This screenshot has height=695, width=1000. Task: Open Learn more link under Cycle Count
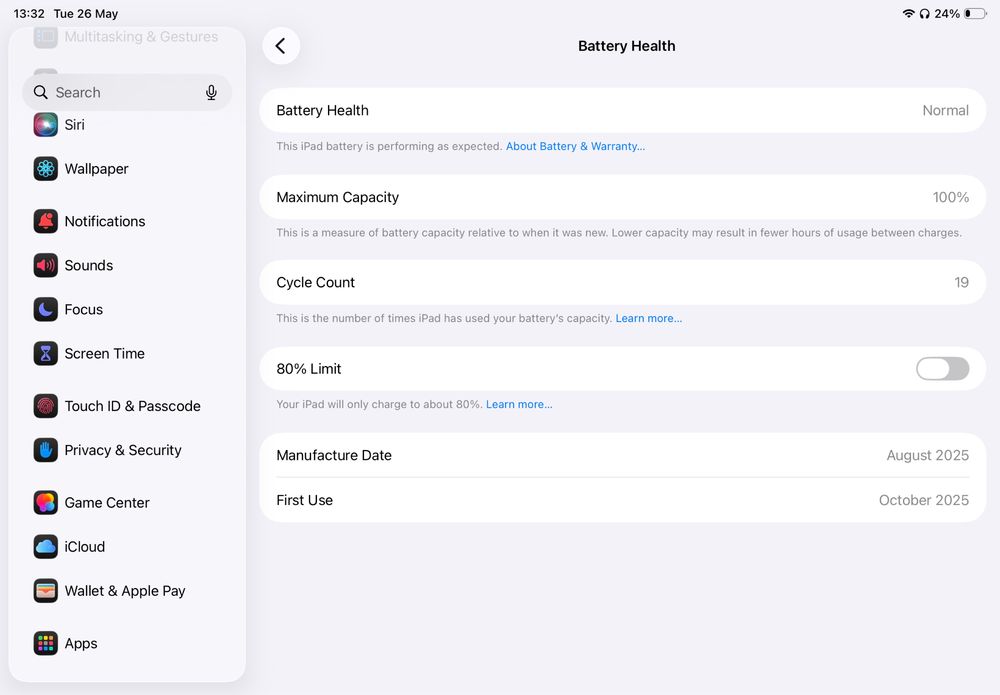pos(649,318)
